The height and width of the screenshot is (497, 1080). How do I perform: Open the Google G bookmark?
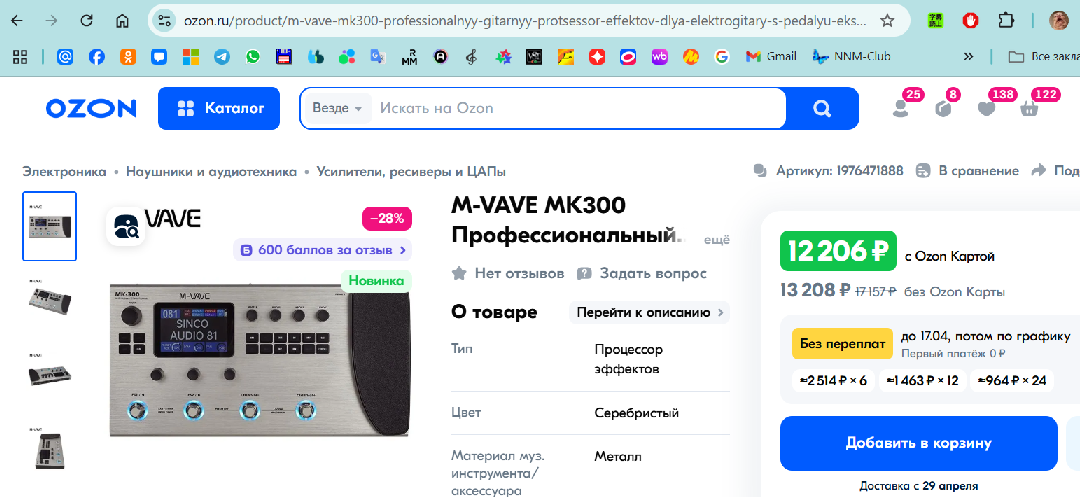coord(722,57)
